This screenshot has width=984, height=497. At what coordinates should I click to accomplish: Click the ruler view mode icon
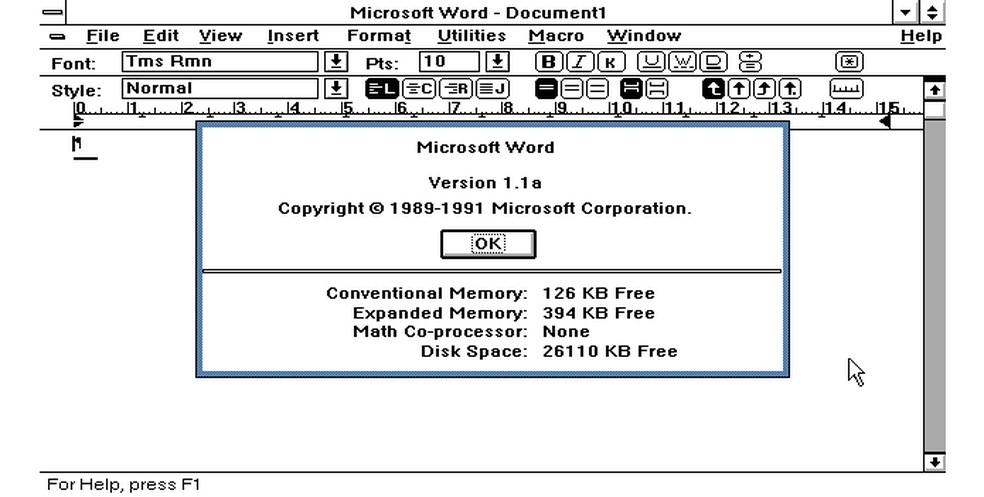point(847,88)
